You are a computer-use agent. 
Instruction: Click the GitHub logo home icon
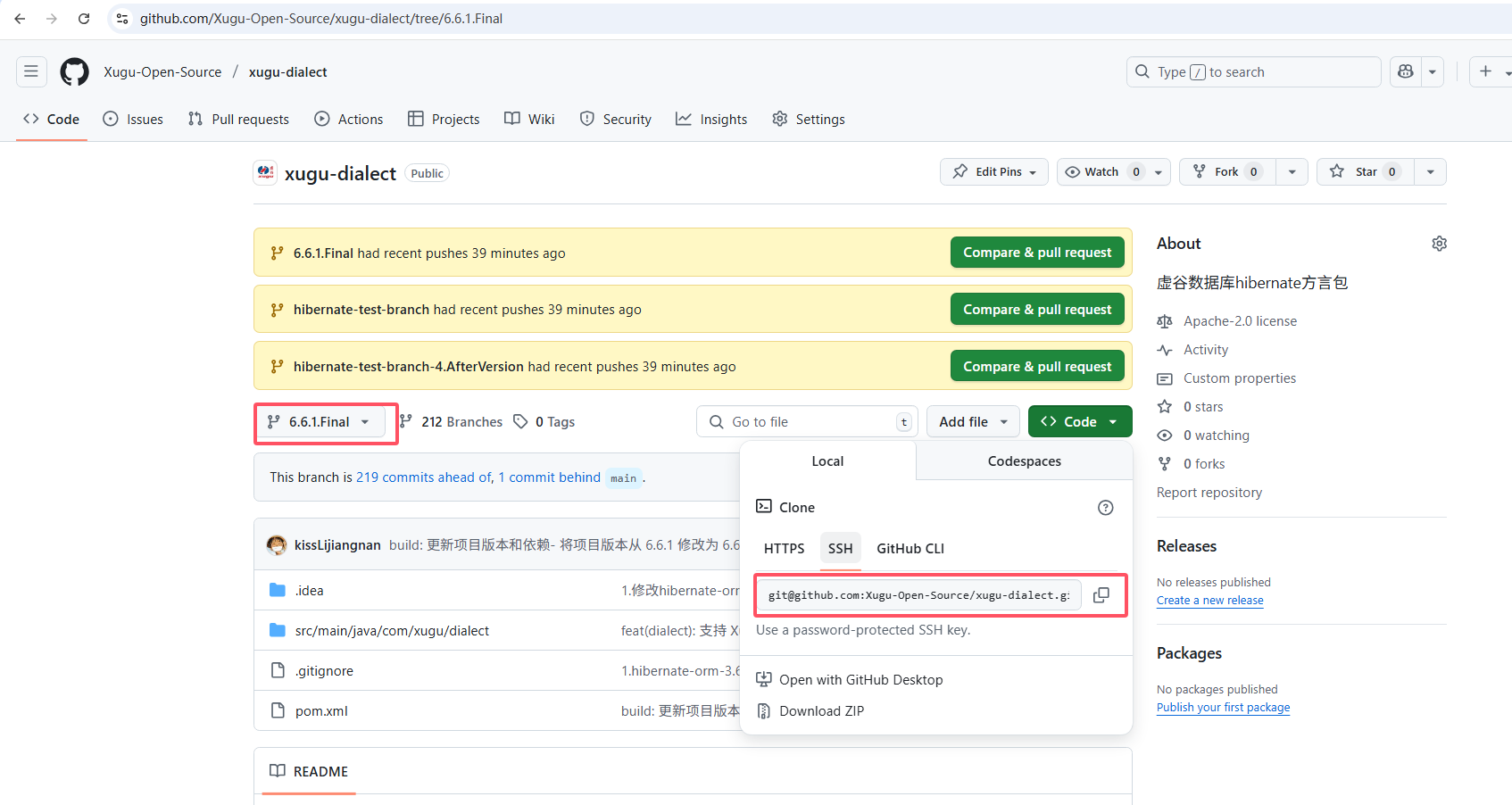click(74, 72)
